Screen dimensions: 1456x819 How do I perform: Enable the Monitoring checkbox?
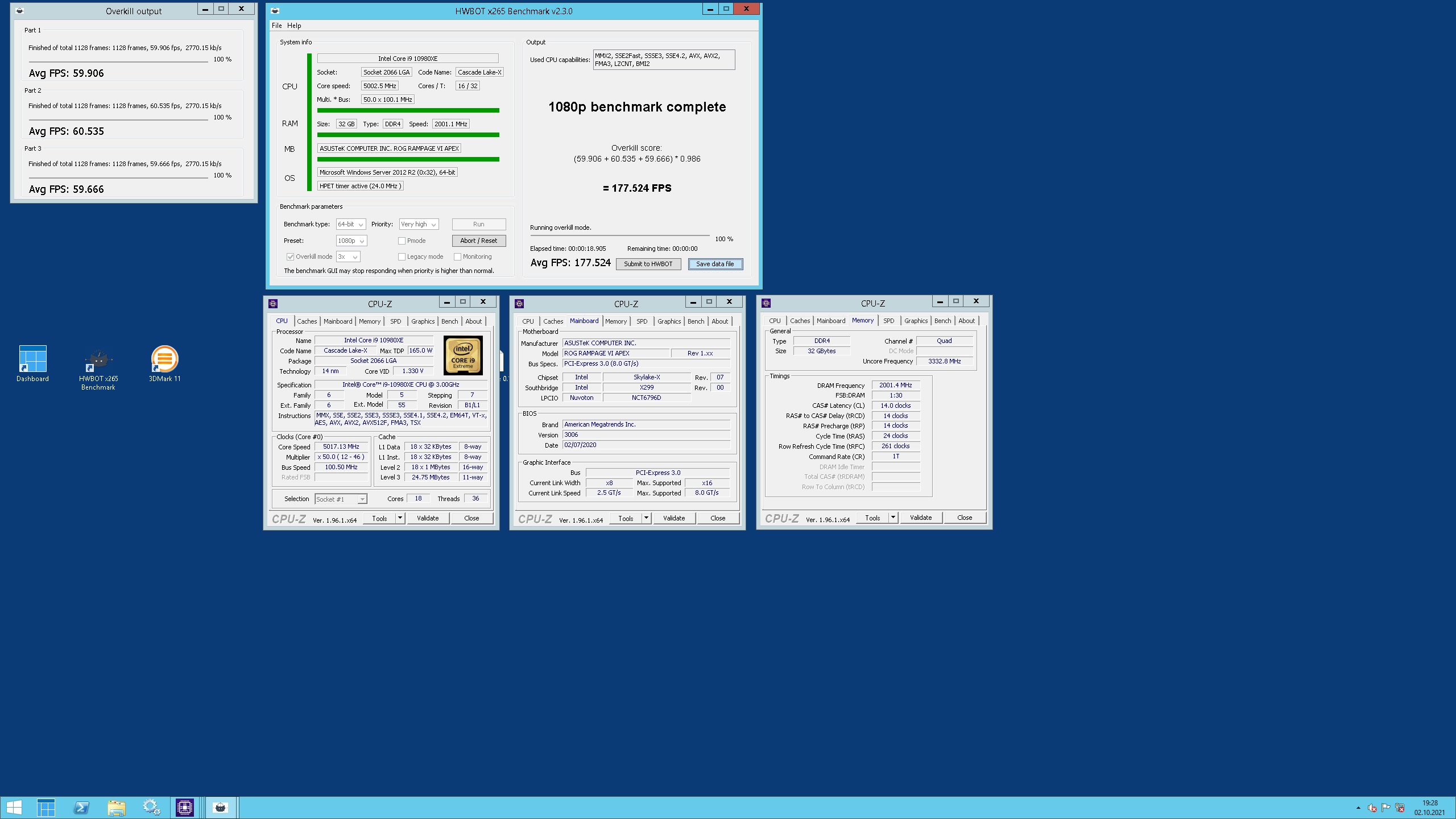pos(457,257)
